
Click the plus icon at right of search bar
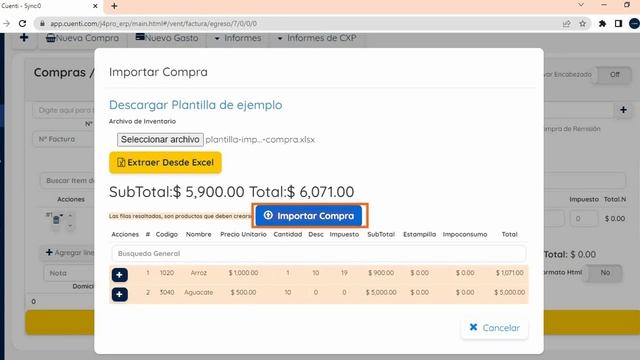click(x=623, y=110)
